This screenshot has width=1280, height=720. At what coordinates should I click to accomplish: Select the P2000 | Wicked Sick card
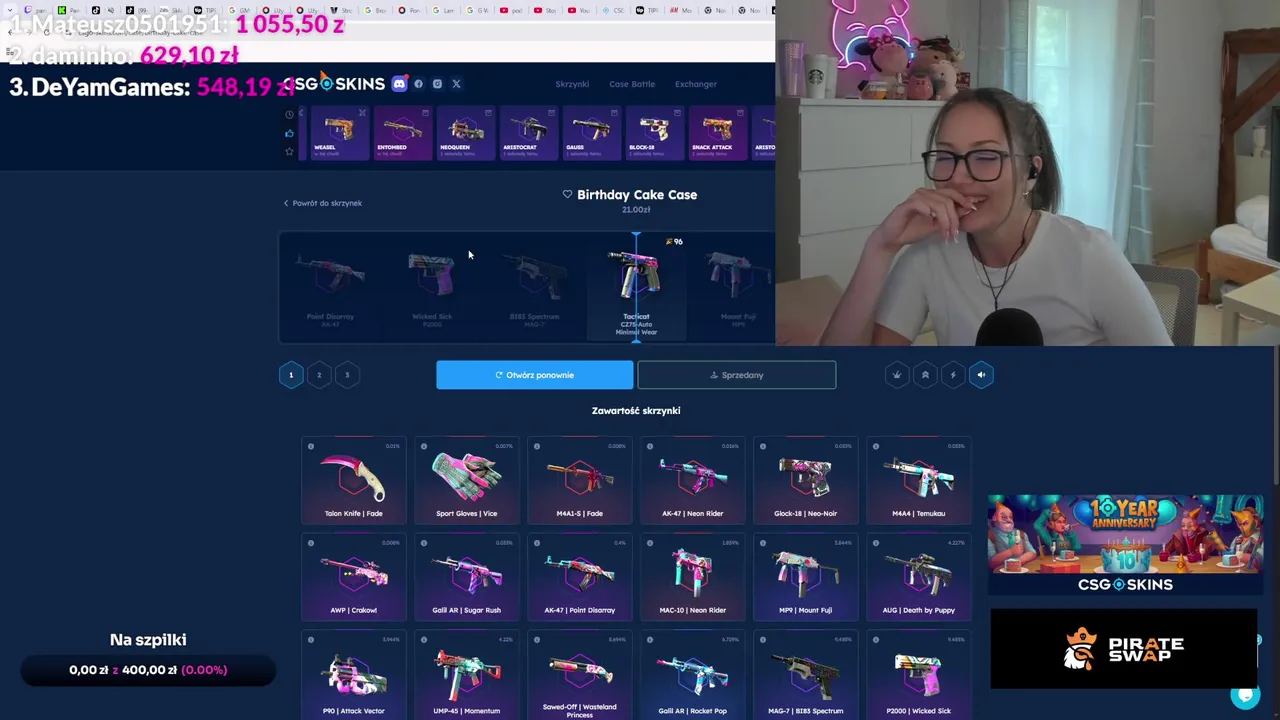point(918,675)
